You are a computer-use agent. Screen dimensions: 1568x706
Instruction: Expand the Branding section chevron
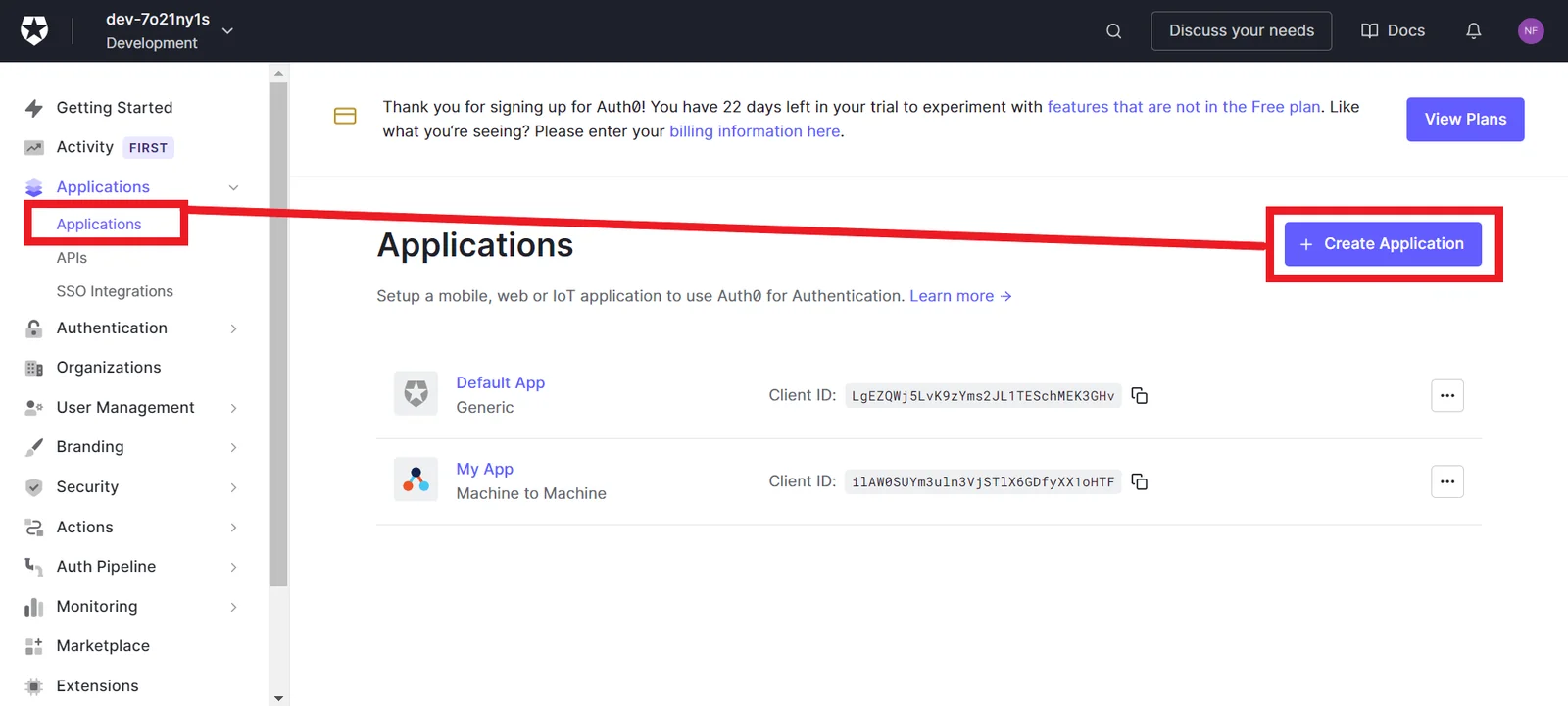click(233, 447)
